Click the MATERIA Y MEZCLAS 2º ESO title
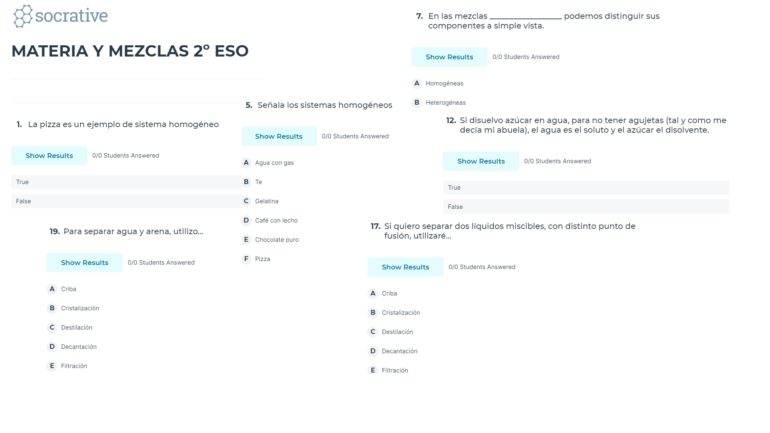This screenshot has width=770, height=433. 130,51
